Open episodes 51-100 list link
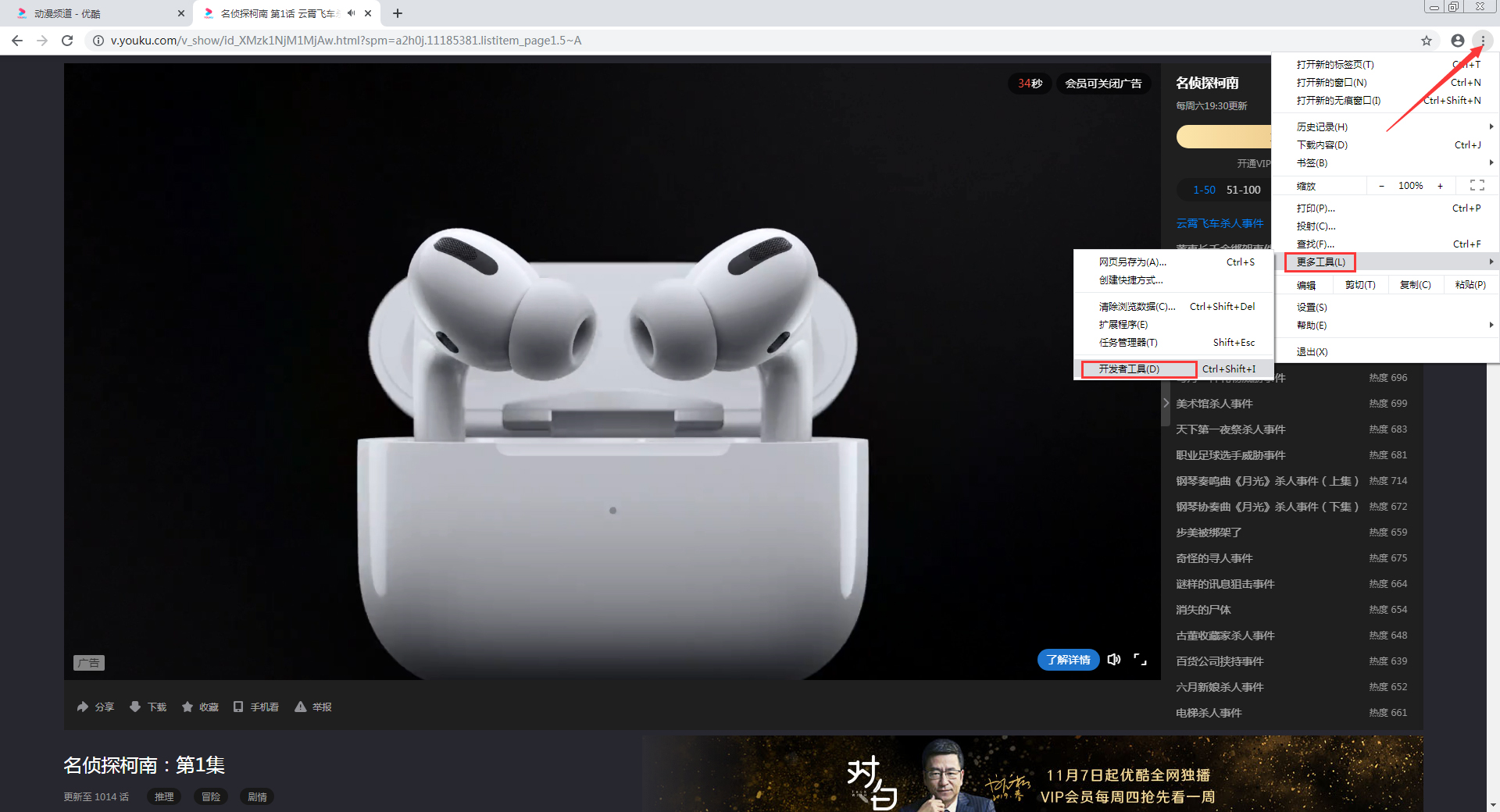 1242,189
